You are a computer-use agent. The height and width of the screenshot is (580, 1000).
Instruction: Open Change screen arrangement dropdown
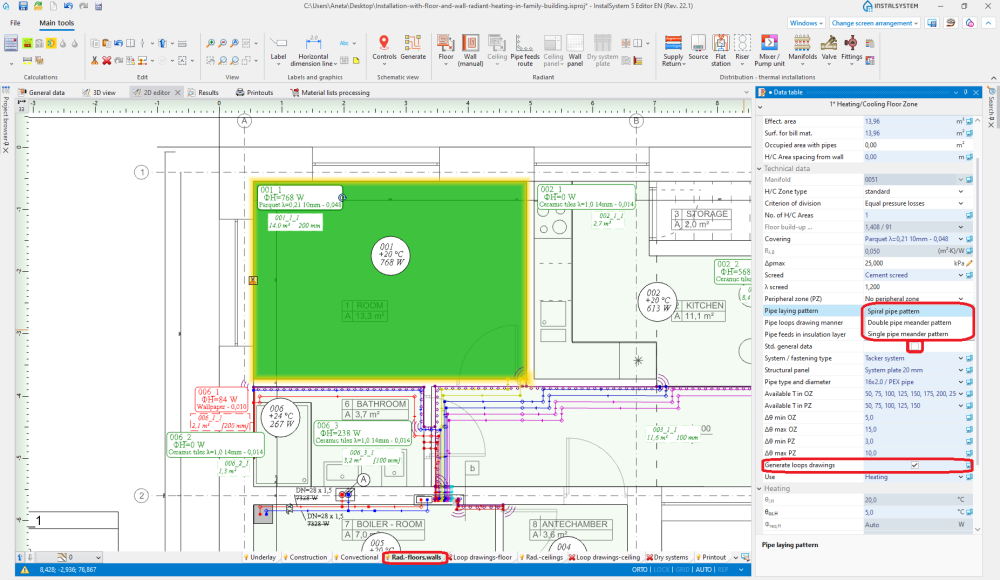point(874,23)
